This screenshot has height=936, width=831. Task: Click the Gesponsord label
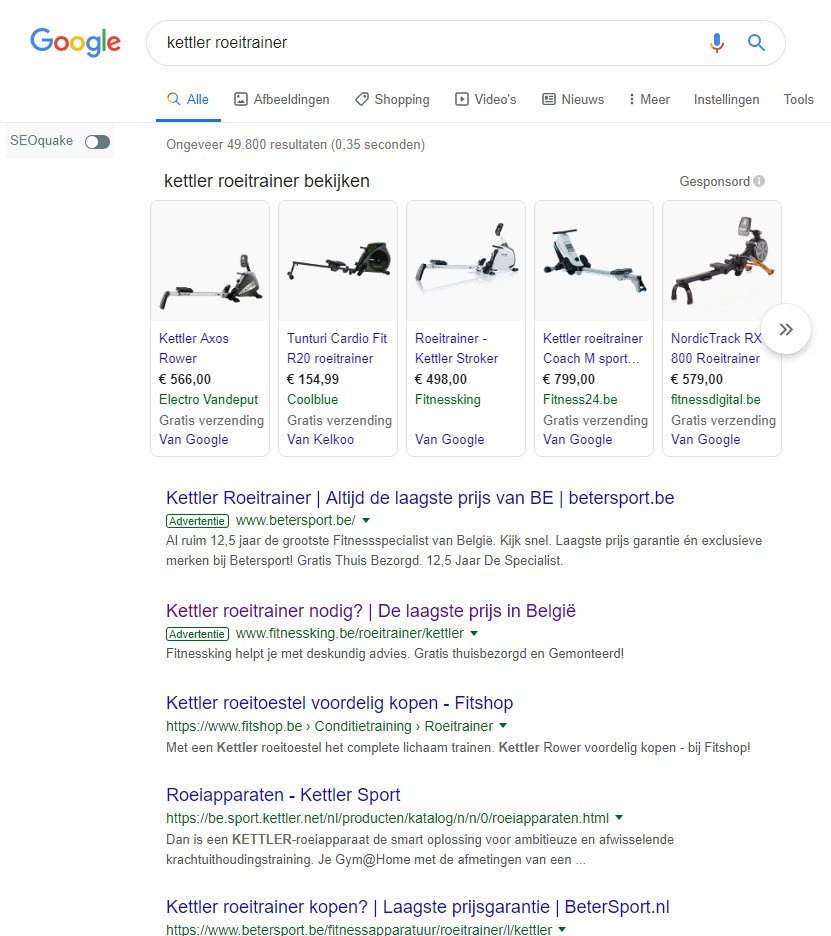[715, 181]
